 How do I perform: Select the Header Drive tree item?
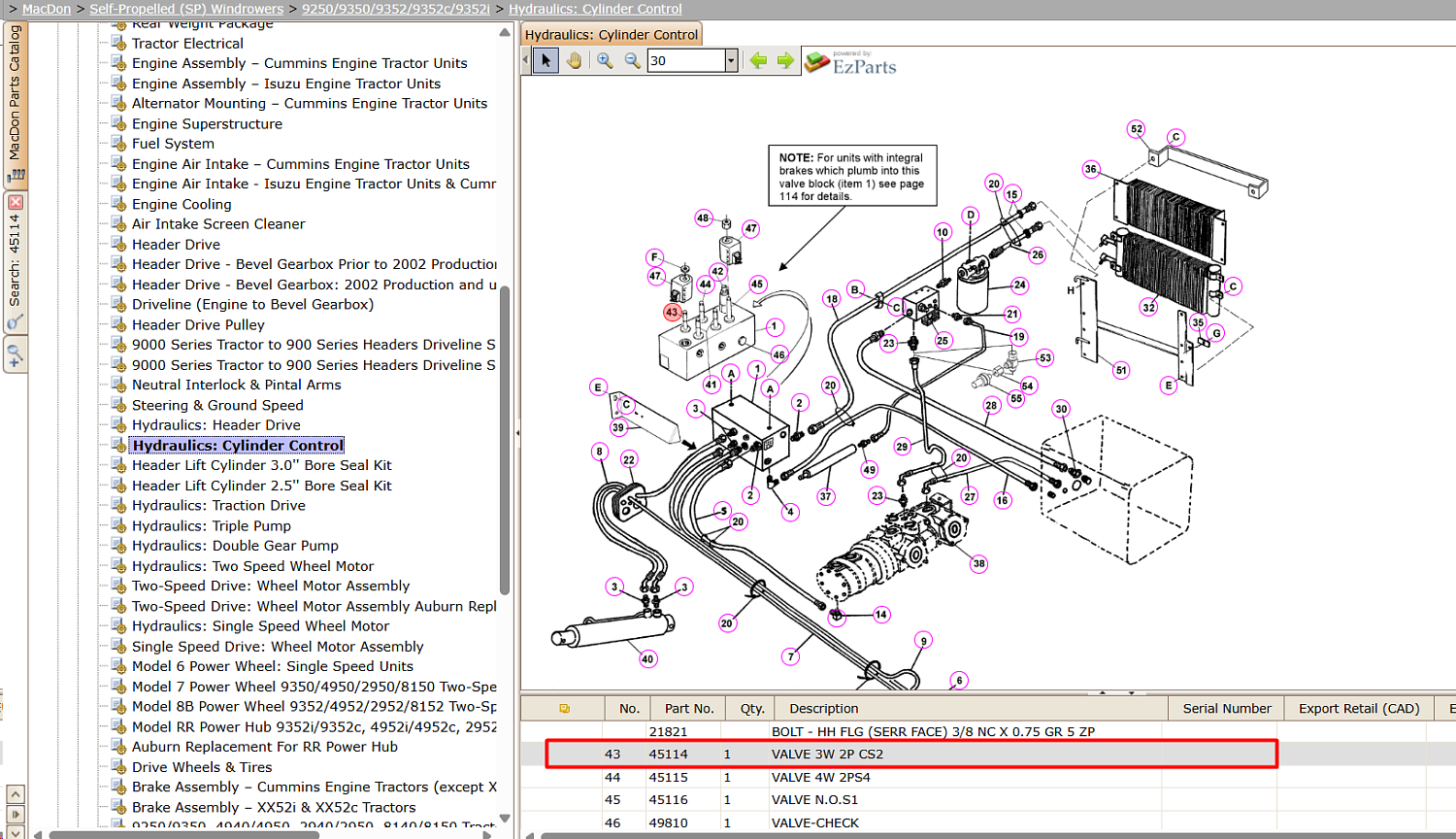coord(176,245)
